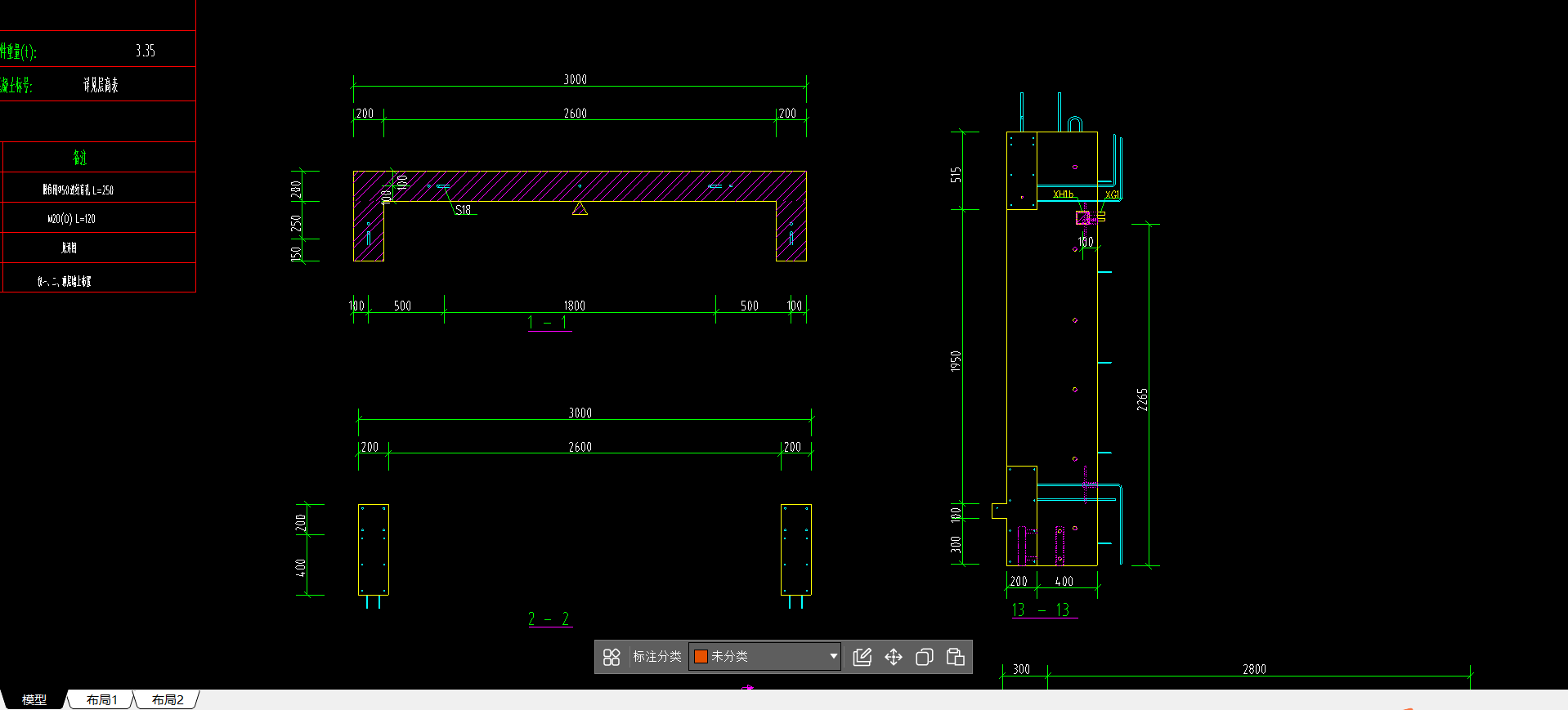Screen dimensions: 1568x710
Task: Click the section title 2 - 2
Action: (549, 619)
